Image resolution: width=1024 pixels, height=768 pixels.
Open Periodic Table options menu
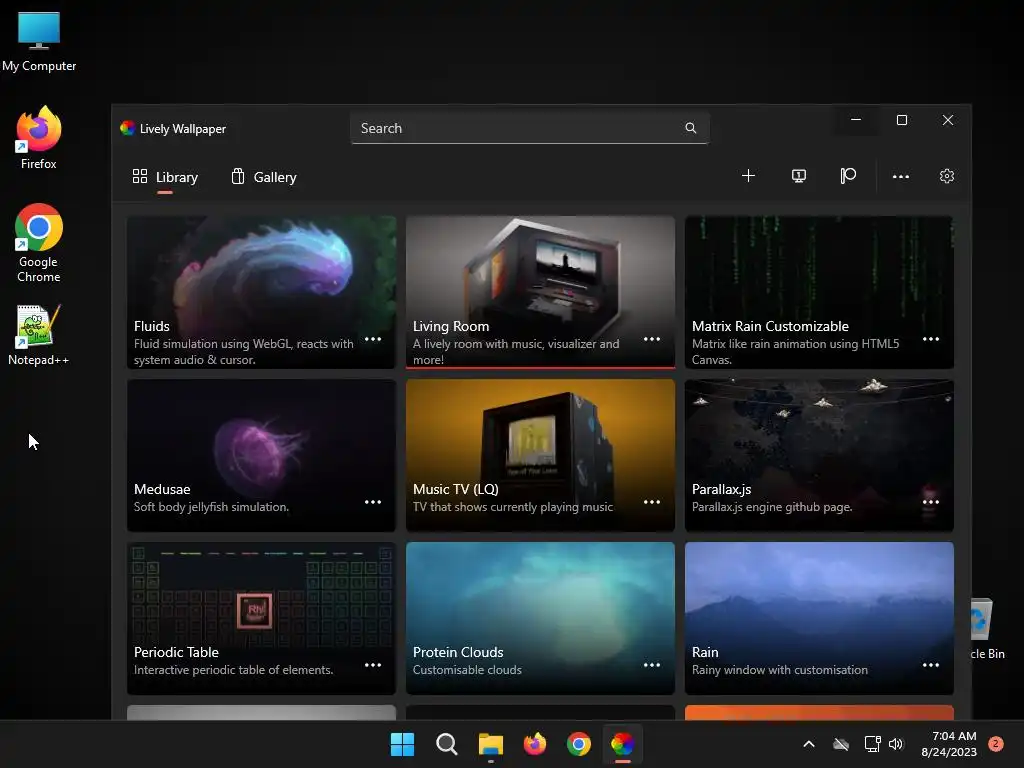coord(373,665)
